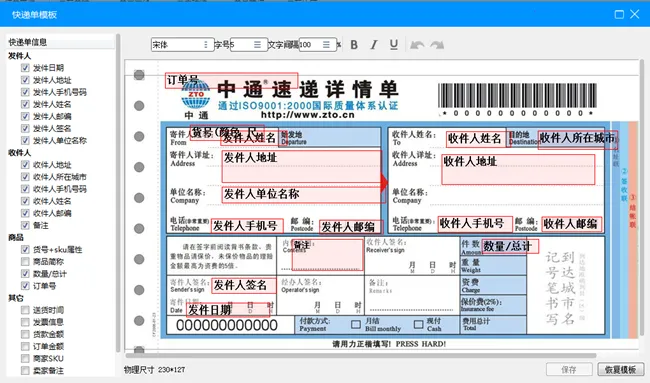Image resolution: width=650 pixels, height=383 pixels.
Task: Uncheck the 收件人姓名 checkbox
Action: click(x=25, y=201)
